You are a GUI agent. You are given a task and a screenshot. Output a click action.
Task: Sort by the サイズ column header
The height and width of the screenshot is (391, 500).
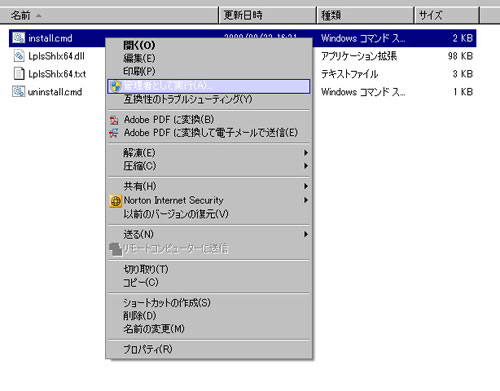[447, 15]
